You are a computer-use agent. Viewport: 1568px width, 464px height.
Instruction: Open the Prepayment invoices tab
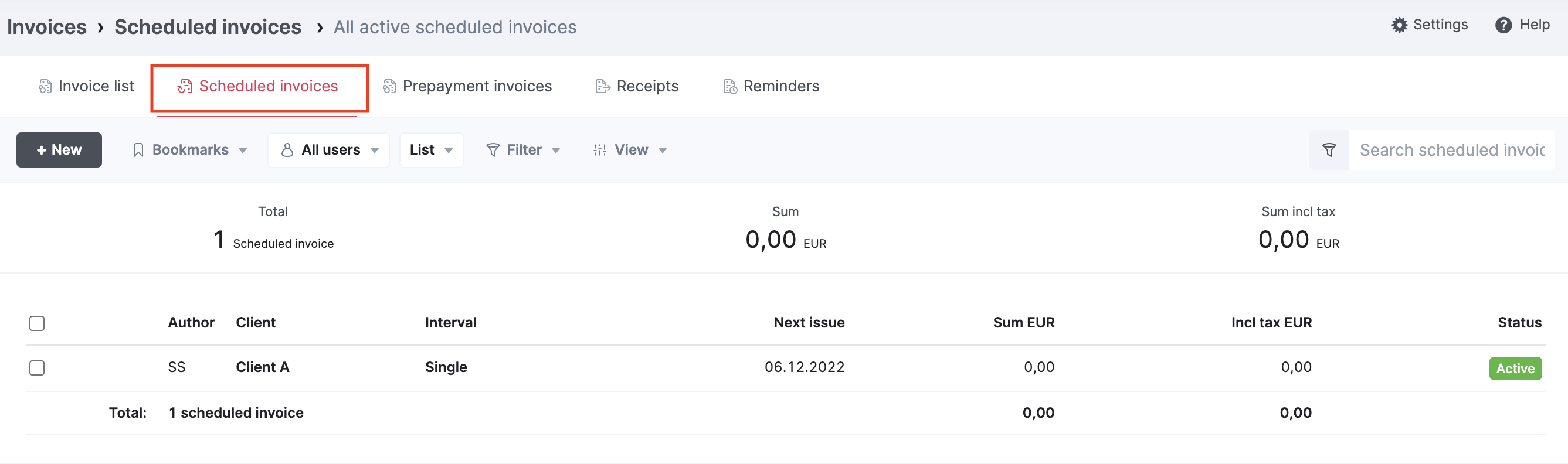[x=467, y=86]
